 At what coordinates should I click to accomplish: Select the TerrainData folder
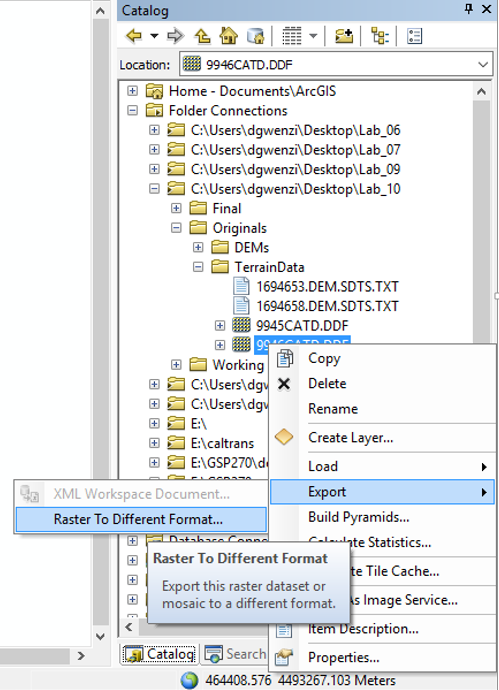coord(269,267)
